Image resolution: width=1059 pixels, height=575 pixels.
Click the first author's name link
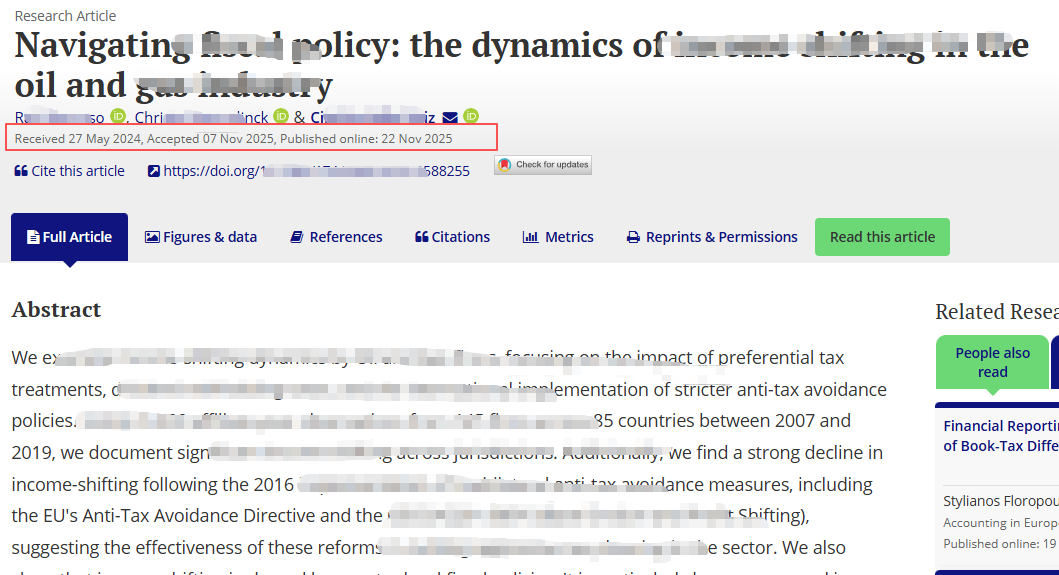[60, 117]
